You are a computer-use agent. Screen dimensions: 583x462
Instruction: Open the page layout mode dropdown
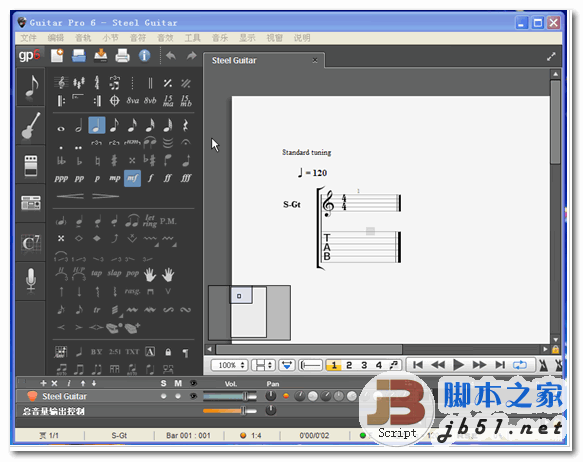pyautogui.click(x=263, y=365)
